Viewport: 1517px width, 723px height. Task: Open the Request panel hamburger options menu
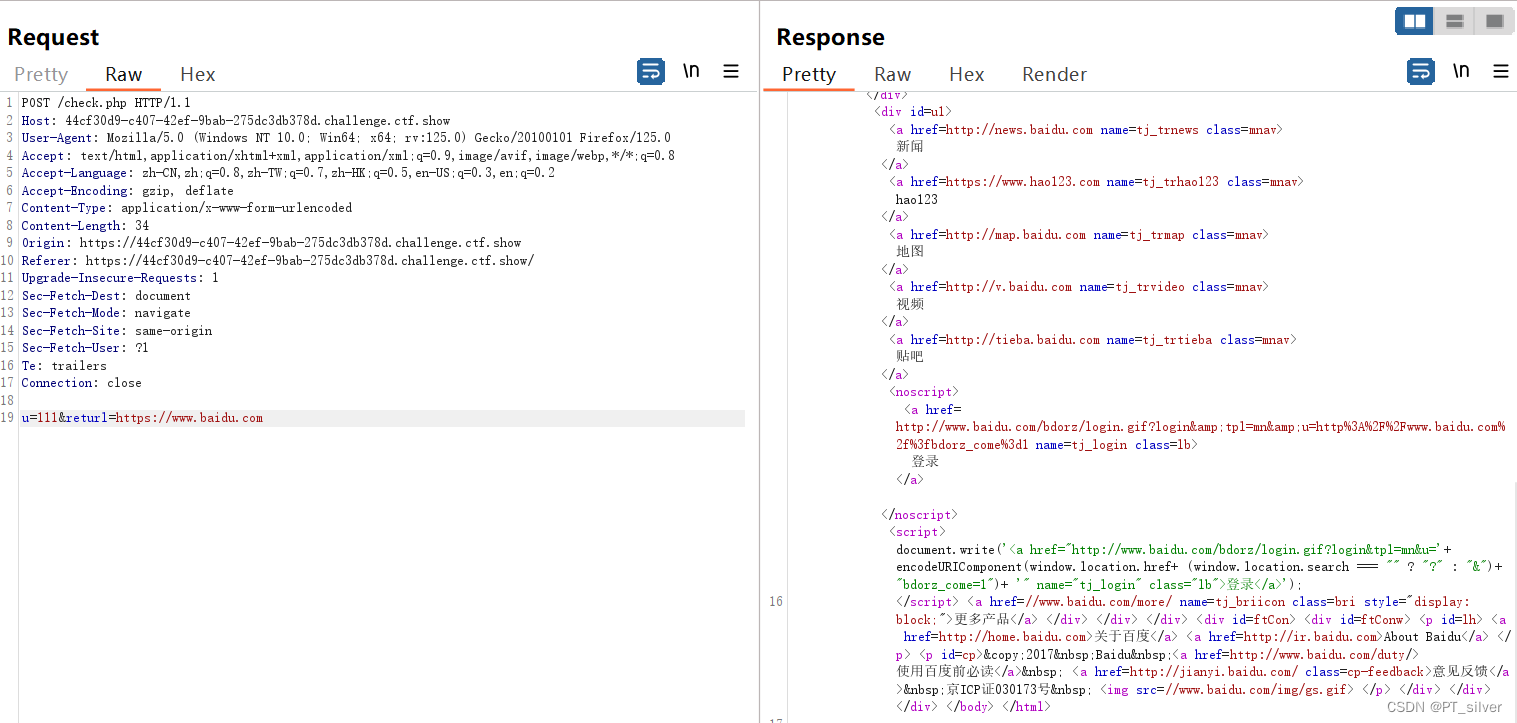click(x=731, y=71)
